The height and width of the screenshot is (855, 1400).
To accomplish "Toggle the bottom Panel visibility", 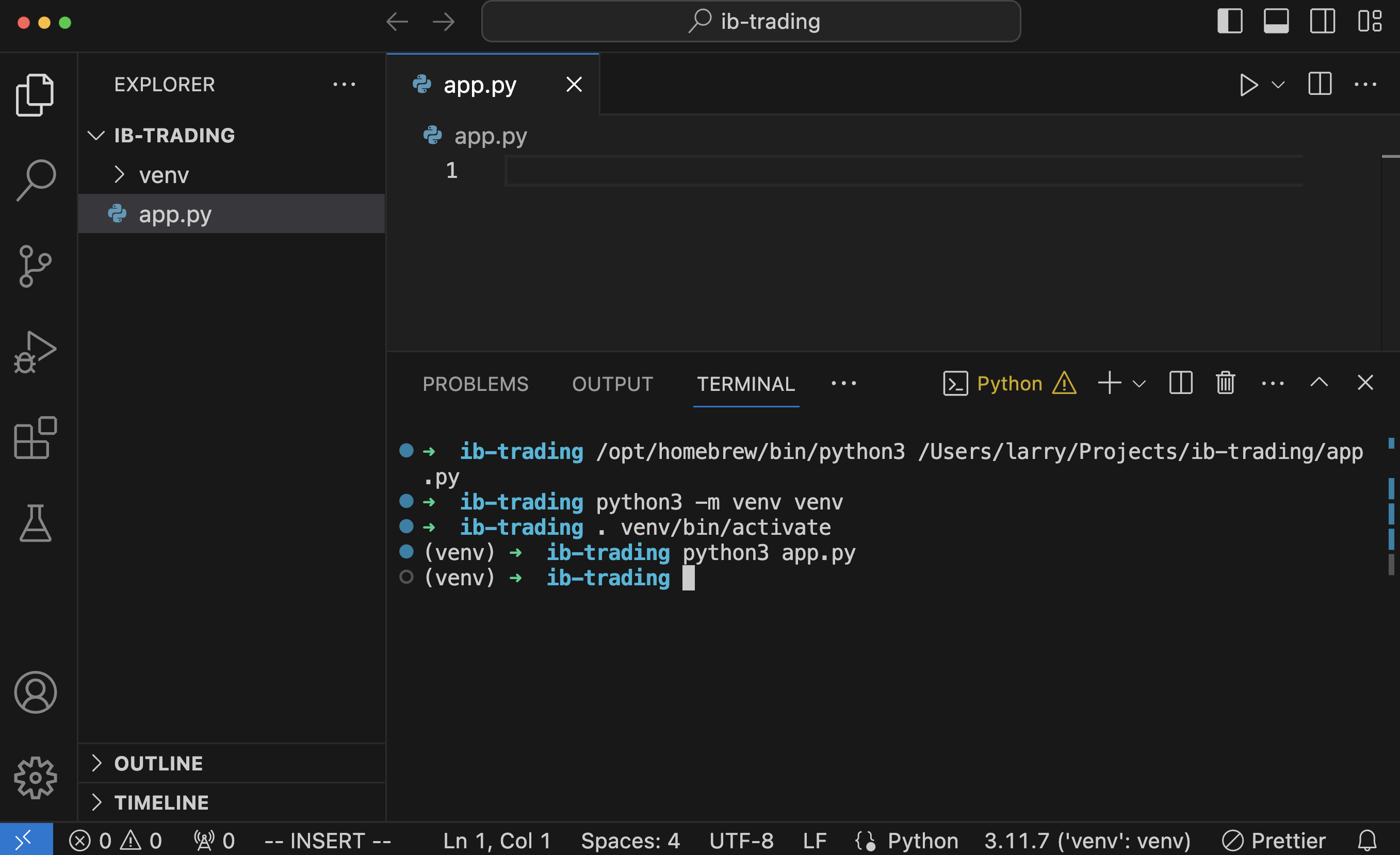I will point(1276,21).
